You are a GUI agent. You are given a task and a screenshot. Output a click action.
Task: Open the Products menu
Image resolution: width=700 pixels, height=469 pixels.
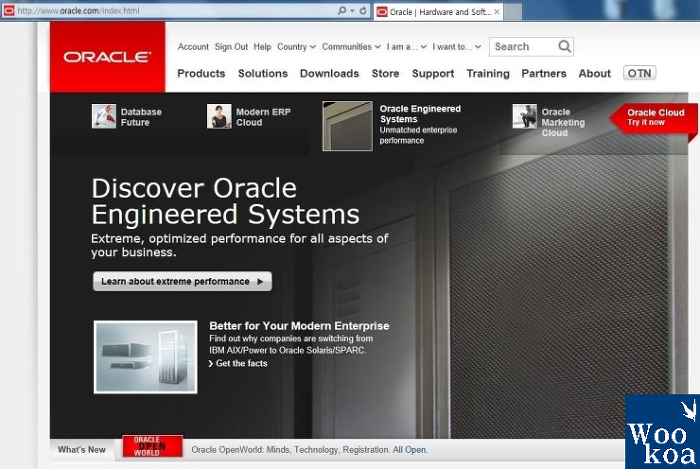pyautogui.click(x=201, y=73)
